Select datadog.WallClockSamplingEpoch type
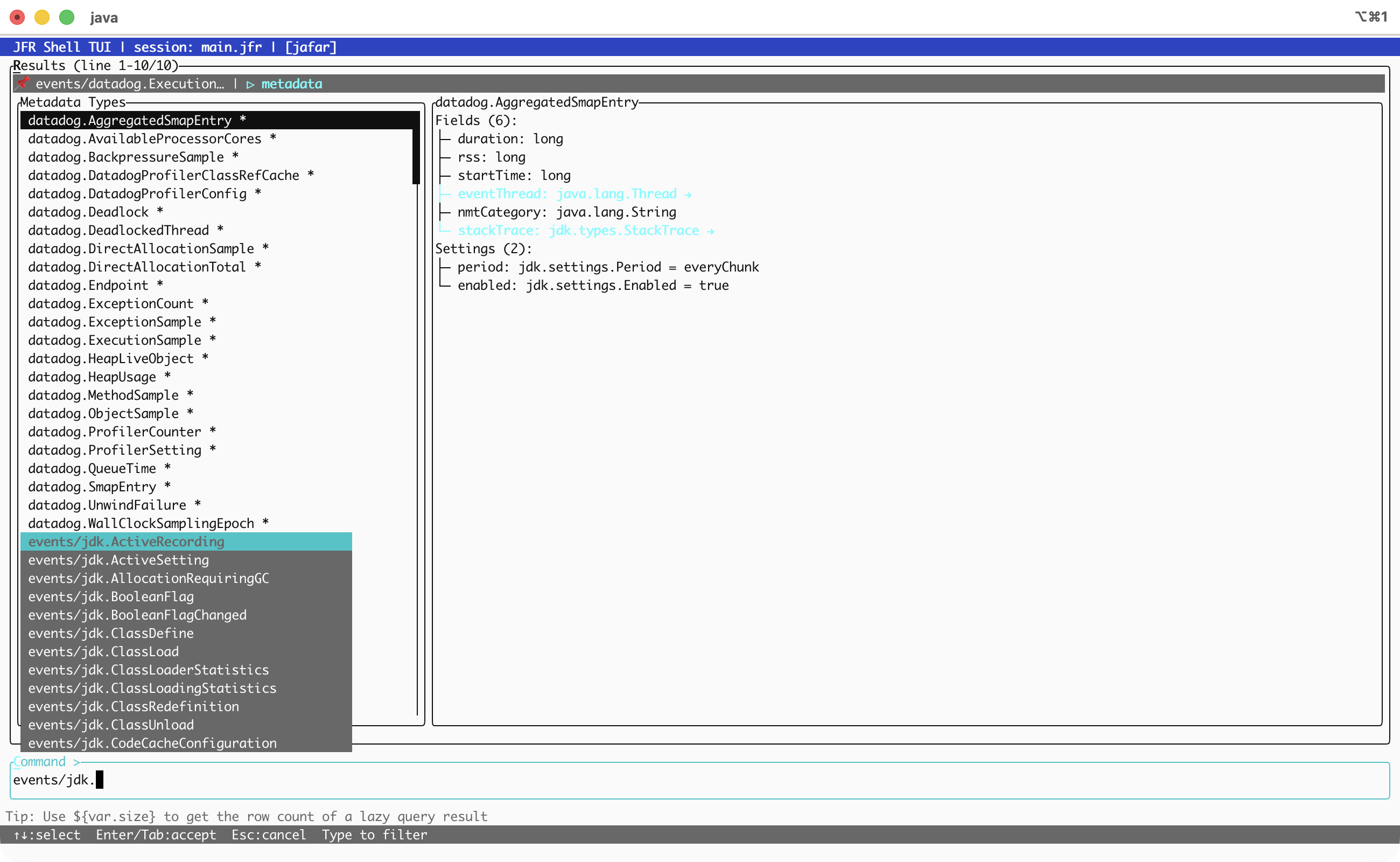The width and height of the screenshot is (1400, 862). (x=141, y=523)
